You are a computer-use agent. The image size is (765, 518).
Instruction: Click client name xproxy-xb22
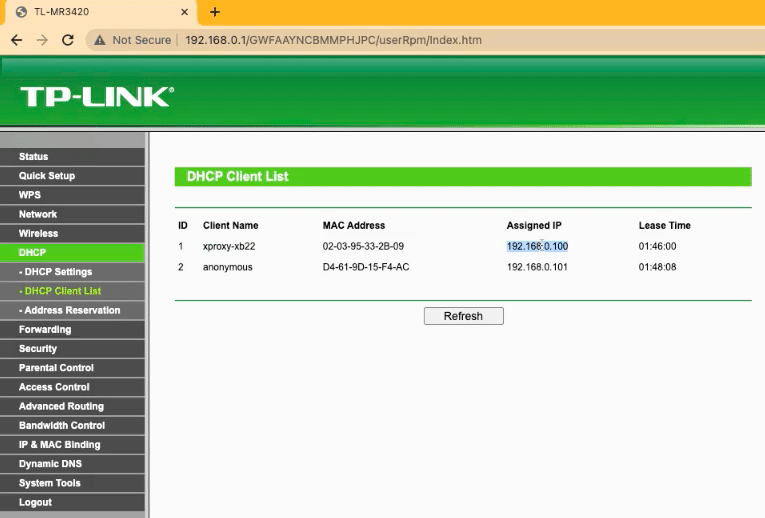(x=229, y=246)
